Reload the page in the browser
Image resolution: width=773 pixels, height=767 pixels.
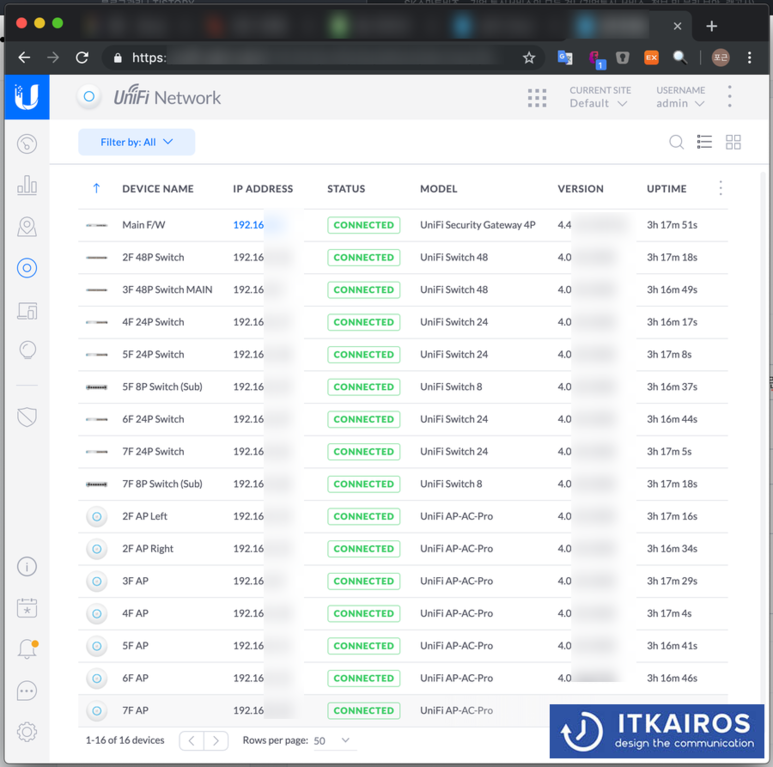coord(82,58)
